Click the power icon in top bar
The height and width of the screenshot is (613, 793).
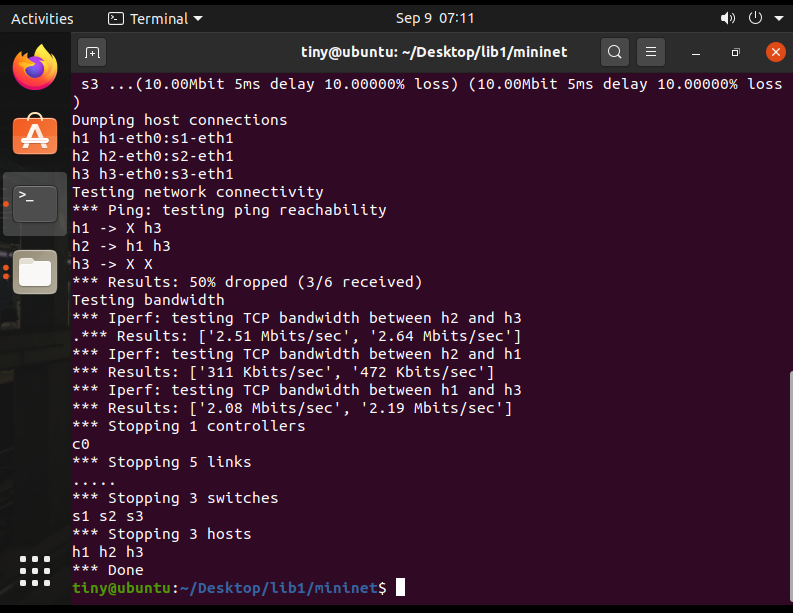point(755,18)
